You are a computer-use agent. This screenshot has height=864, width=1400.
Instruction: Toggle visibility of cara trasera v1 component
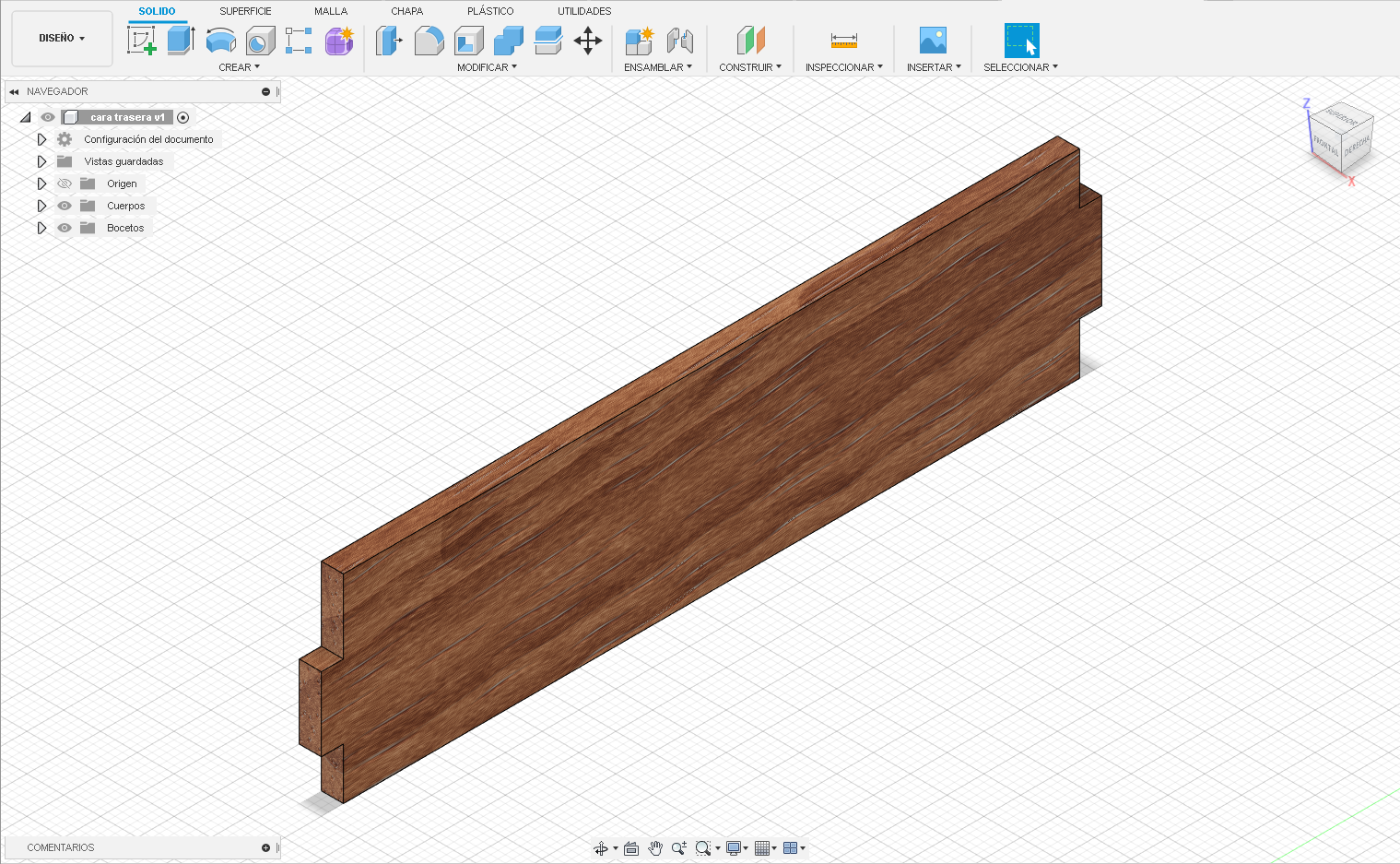click(x=48, y=117)
